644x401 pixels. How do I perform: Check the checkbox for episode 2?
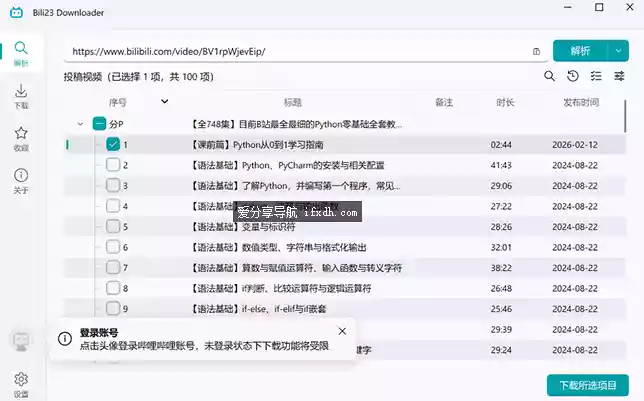pos(113,165)
